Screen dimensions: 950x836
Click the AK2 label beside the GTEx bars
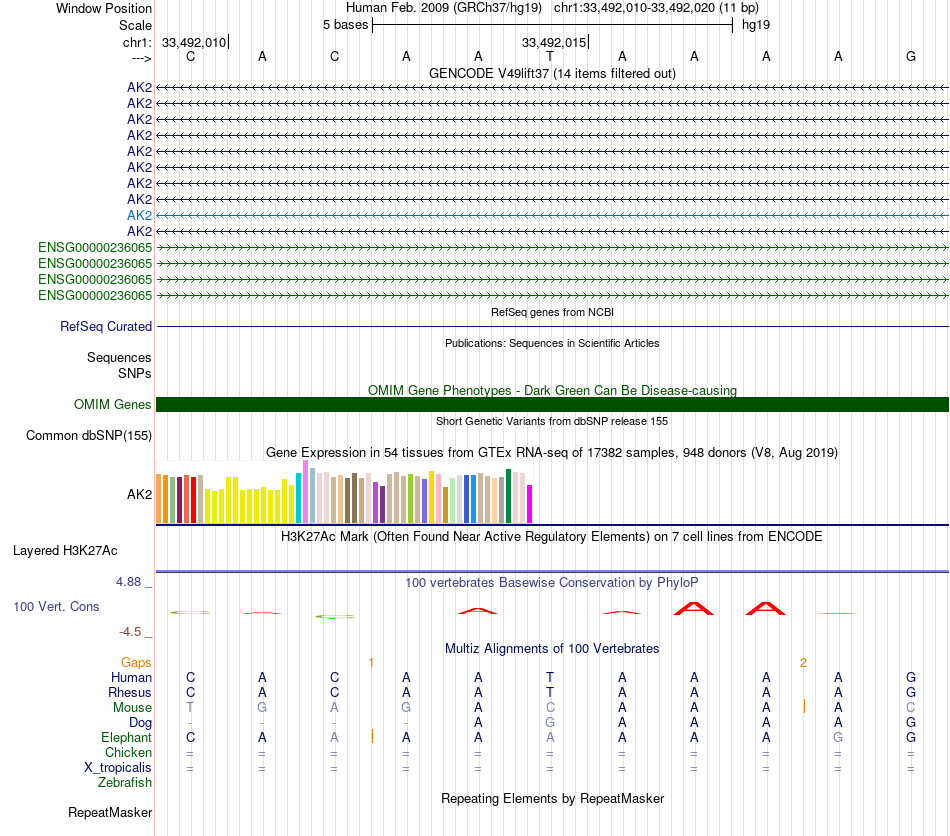point(139,494)
